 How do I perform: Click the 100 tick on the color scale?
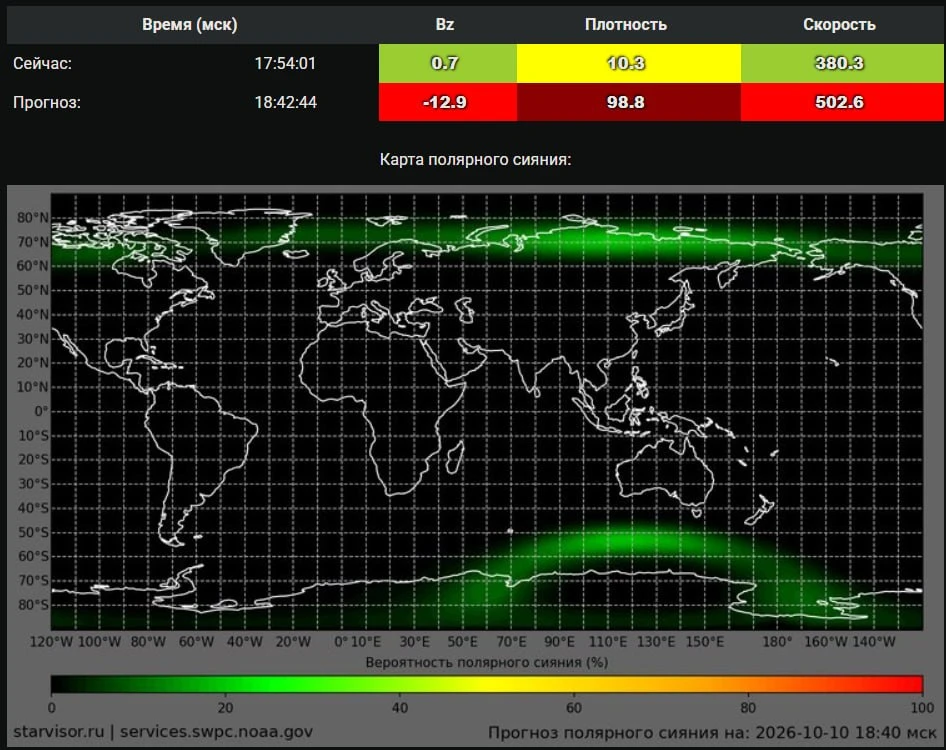point(922,708)
